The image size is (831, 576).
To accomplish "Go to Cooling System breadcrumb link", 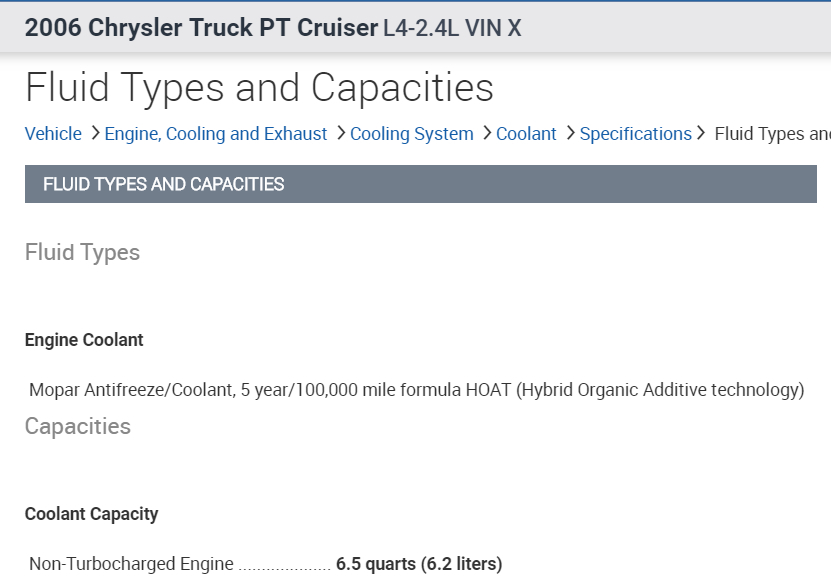I will 412,134.
